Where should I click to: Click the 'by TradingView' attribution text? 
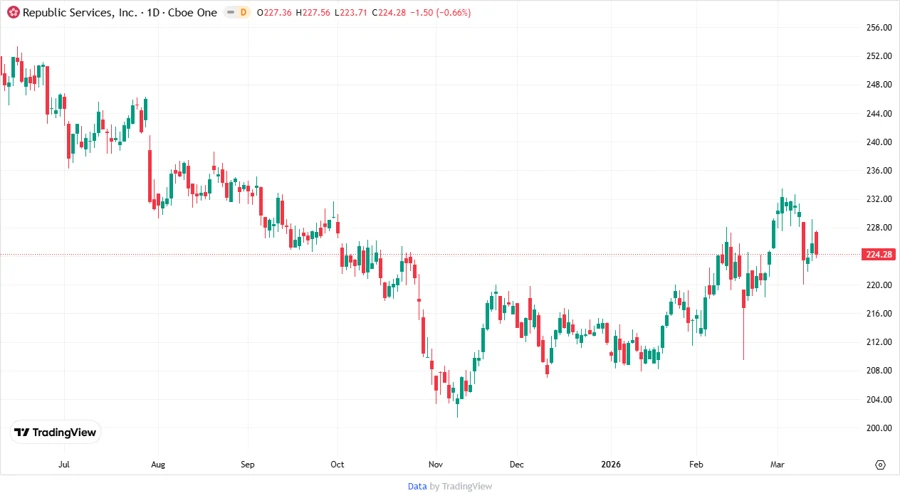pyautogui.click(x=461, y=486)
